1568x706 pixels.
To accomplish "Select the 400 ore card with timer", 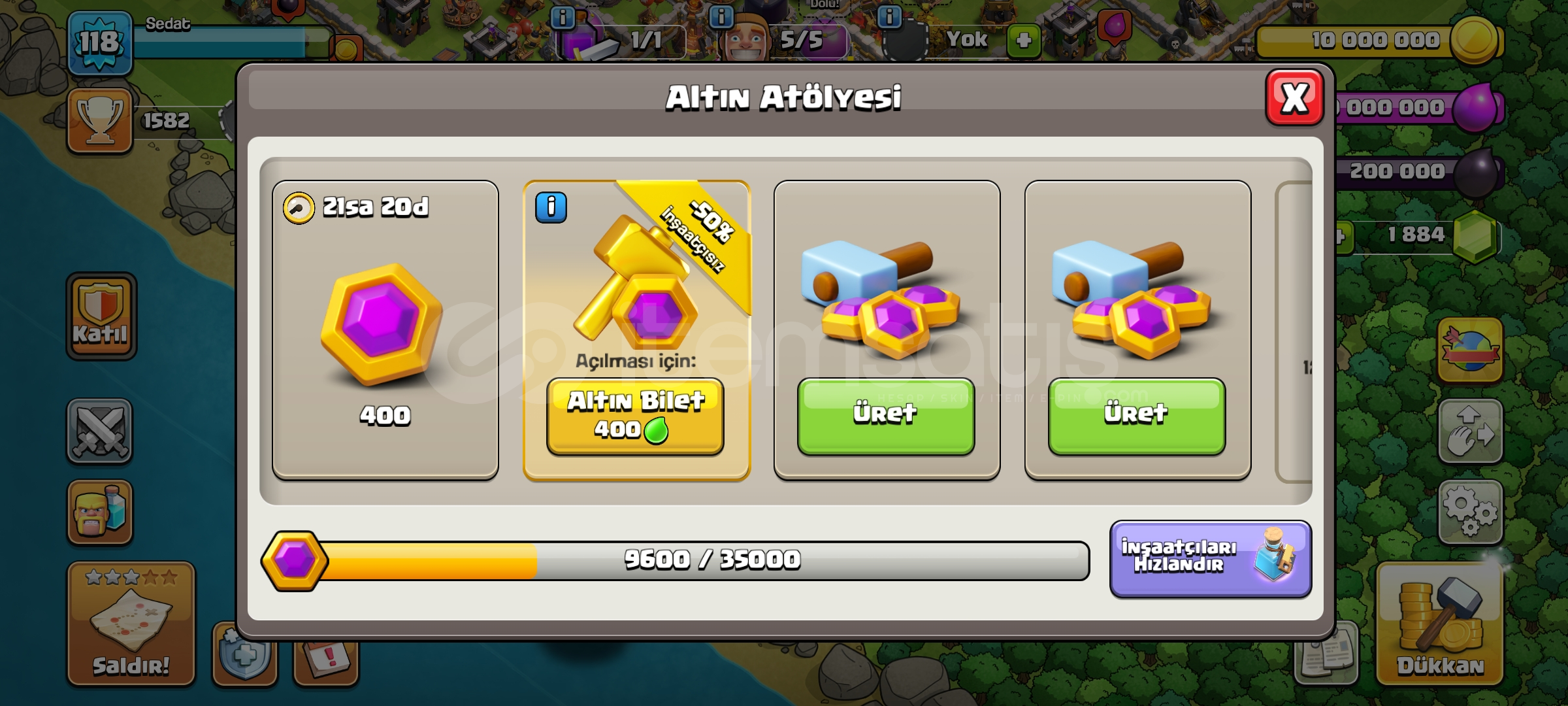I will (x=385, y=330).
